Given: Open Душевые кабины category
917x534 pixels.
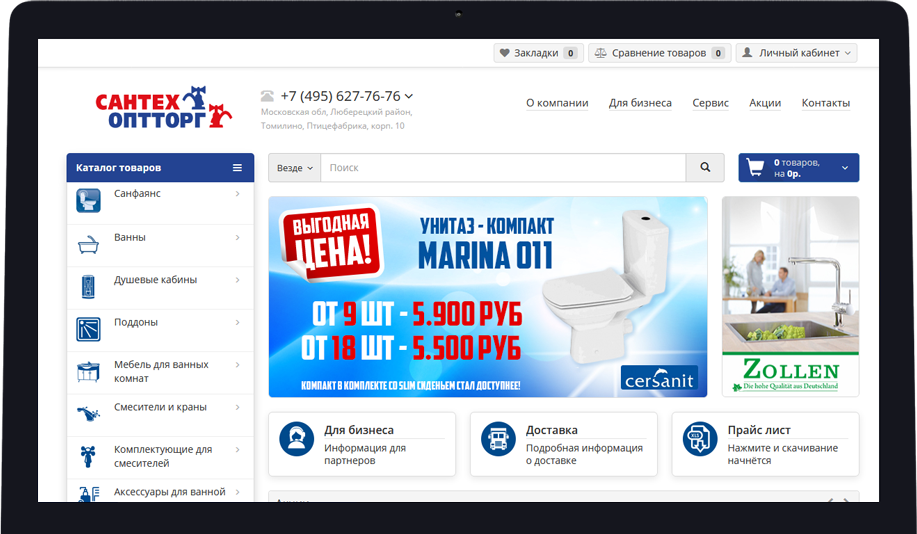Looking at the screenshot, I should pyautogui.click(x=156, y=280).
